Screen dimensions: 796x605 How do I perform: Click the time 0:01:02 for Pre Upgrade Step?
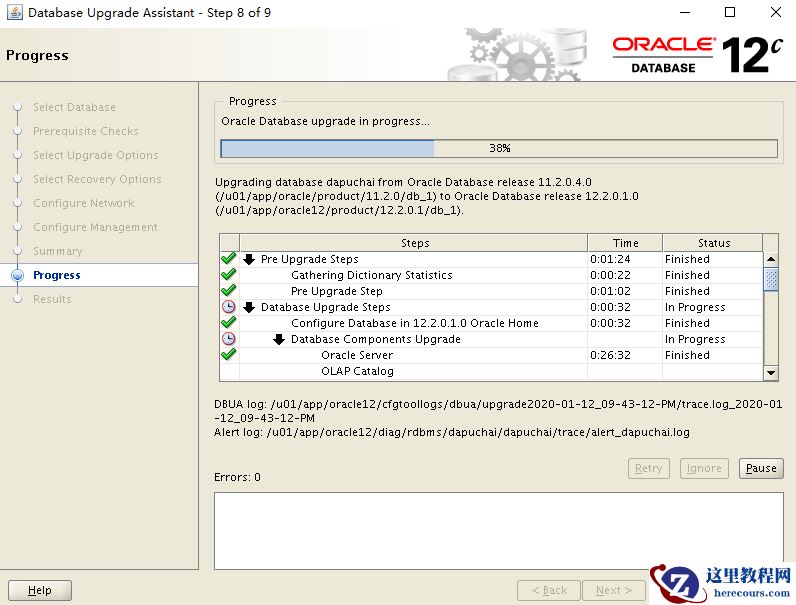(610, 291)
